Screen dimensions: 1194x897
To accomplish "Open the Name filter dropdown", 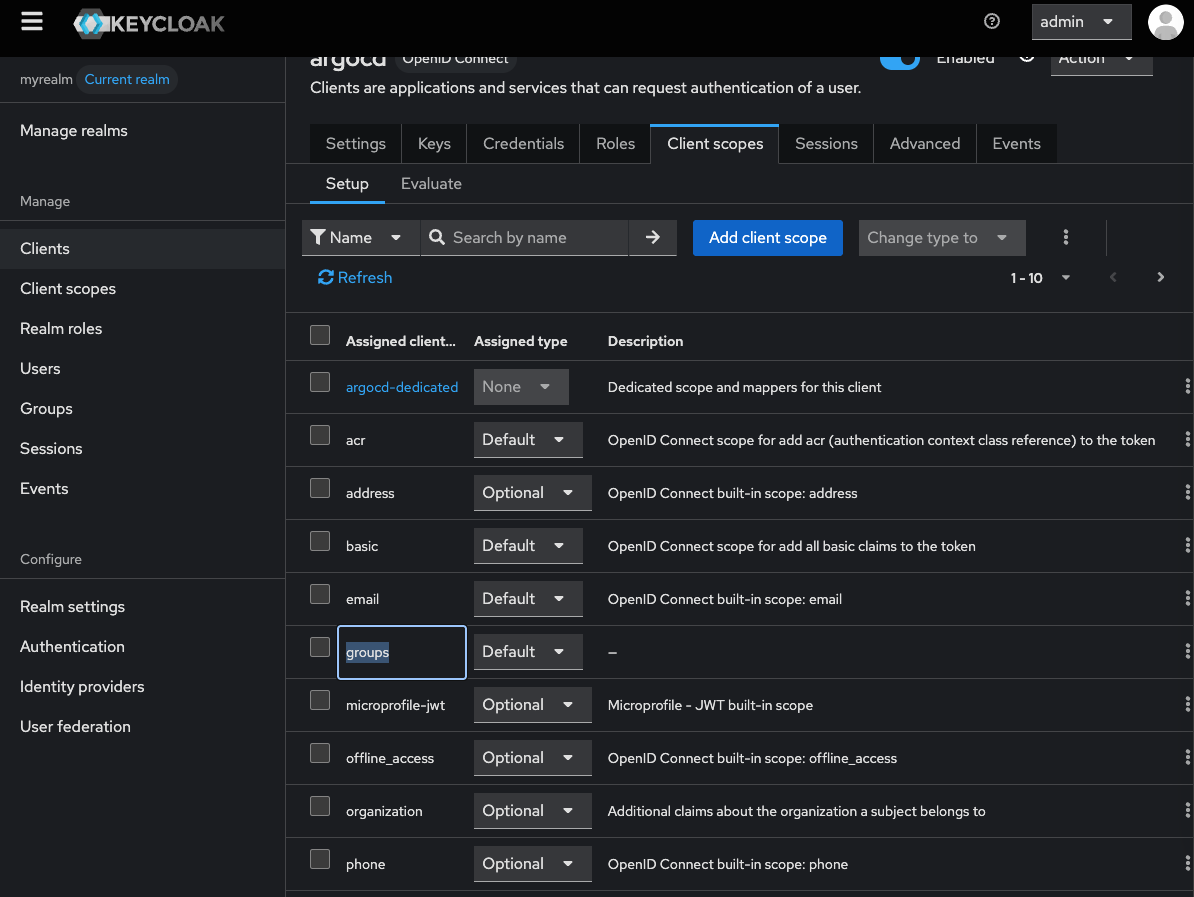I will pos(361,238).
